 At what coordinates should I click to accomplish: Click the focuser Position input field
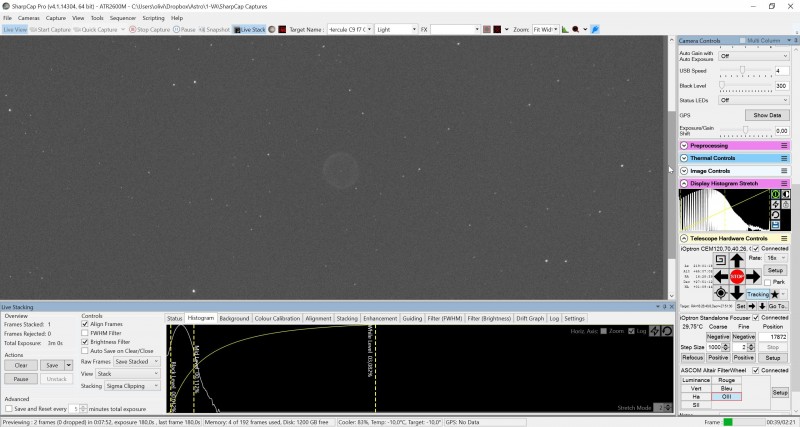pyautogui.click(x=773, y=337)
